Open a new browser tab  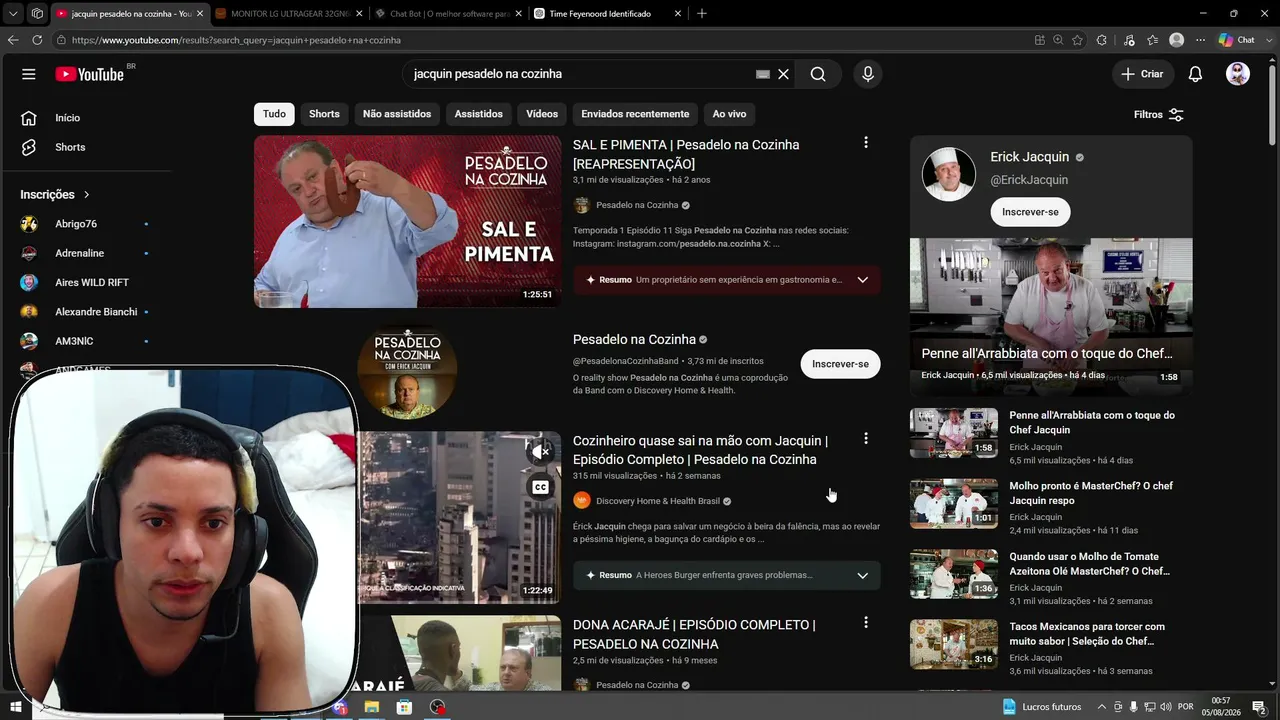702,14
